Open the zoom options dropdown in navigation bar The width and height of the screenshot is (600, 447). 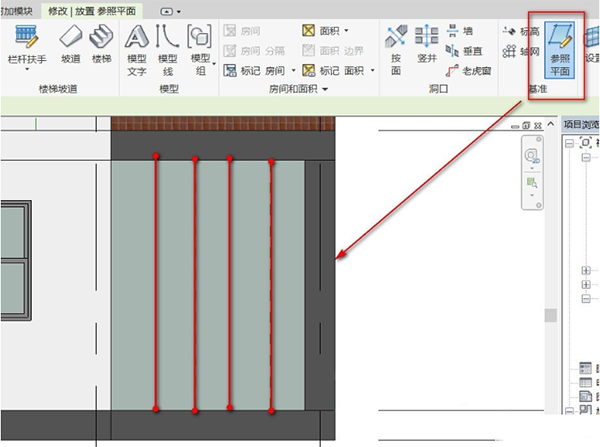coord(532,196)
